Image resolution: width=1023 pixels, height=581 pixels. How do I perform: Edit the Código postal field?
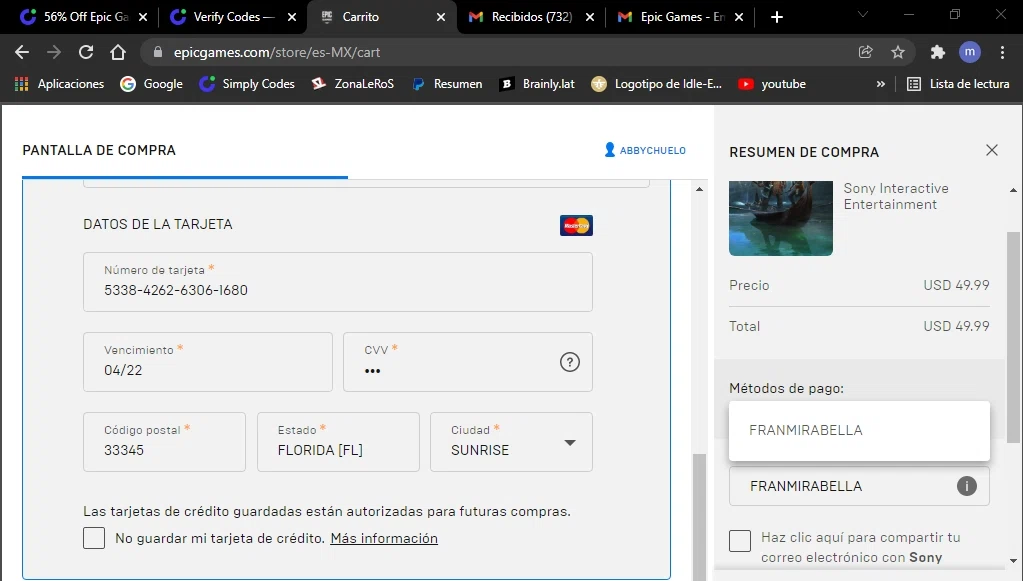[164, 441]
